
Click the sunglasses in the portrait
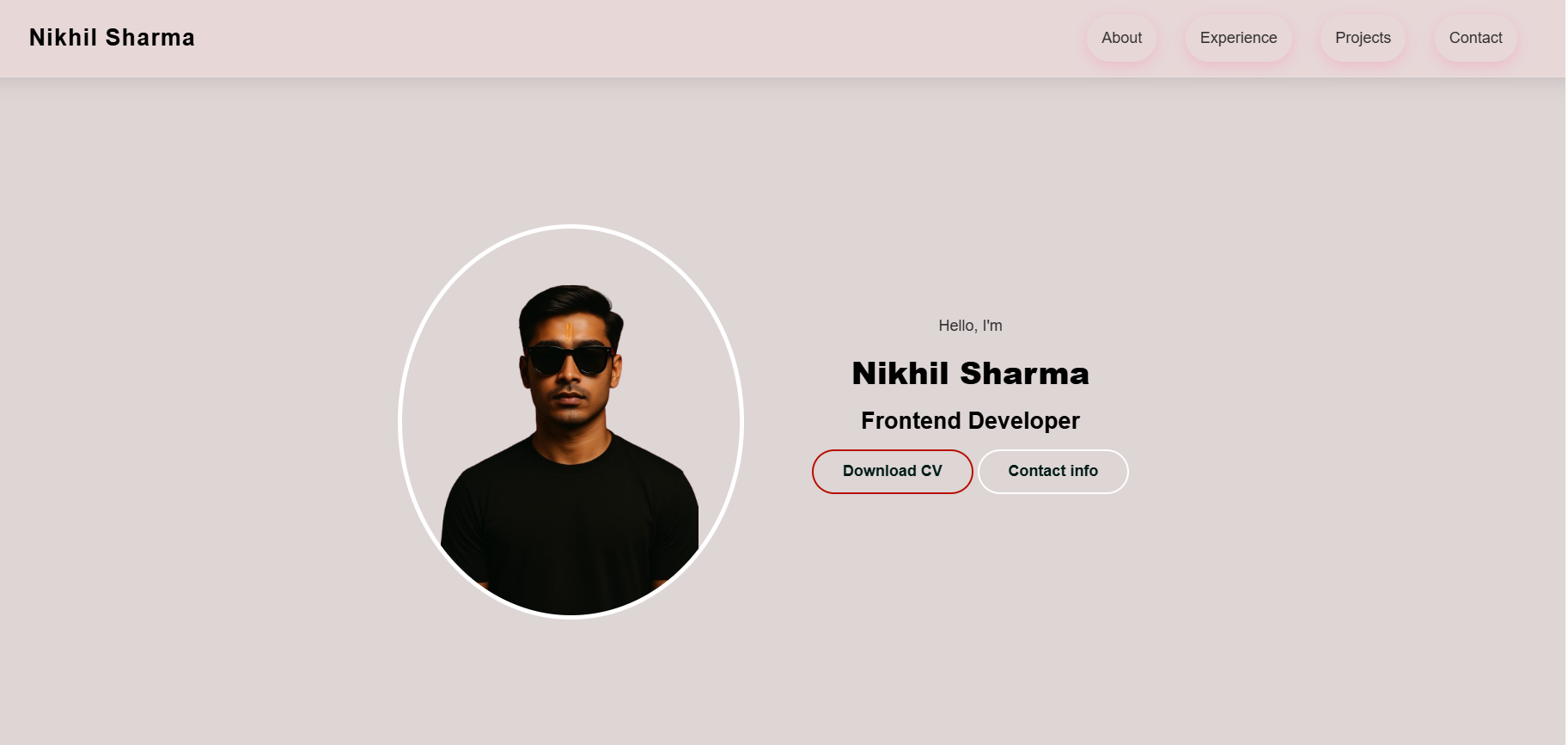tap(570, 358)
